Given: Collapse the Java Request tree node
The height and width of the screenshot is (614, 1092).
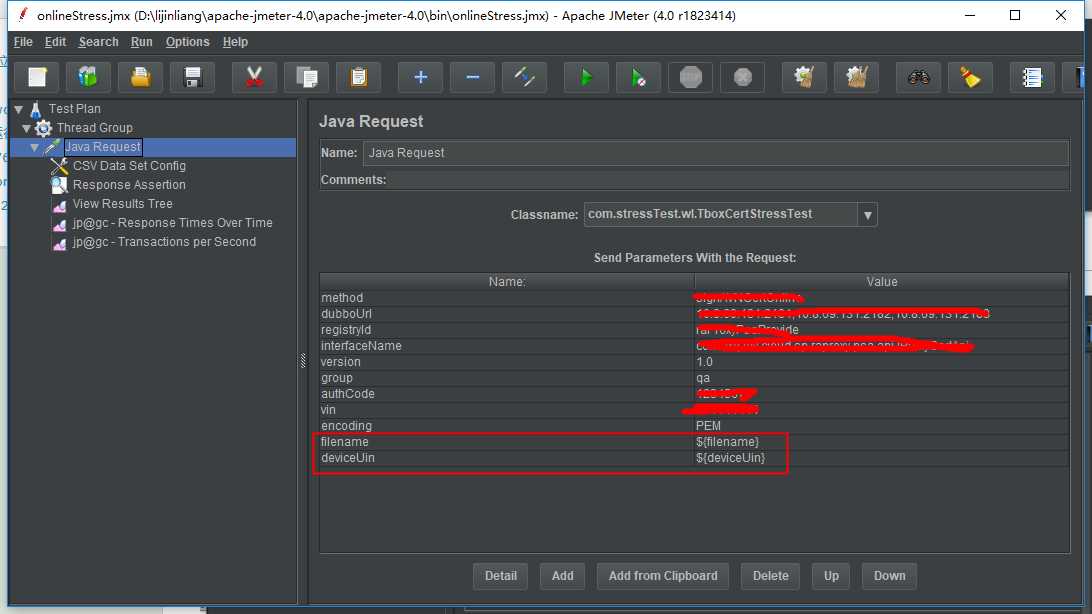Looking at the screenshot, I should [34, 148].
